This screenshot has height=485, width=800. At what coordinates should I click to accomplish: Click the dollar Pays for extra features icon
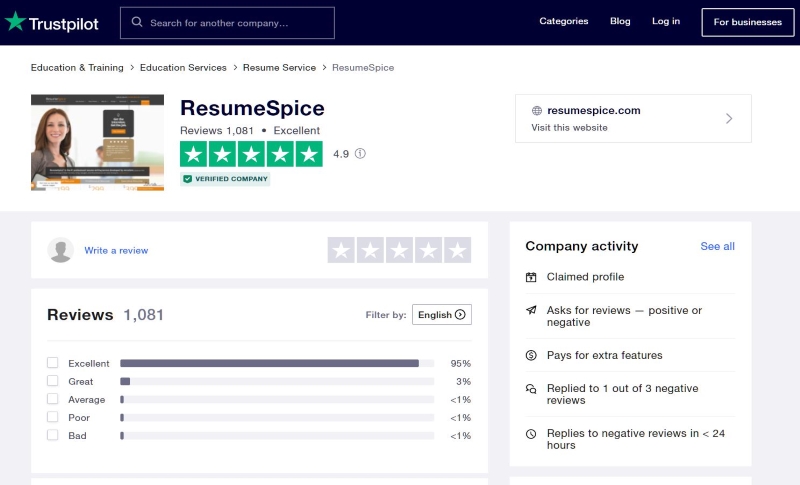pyautogui.click(x=531, y=355)
